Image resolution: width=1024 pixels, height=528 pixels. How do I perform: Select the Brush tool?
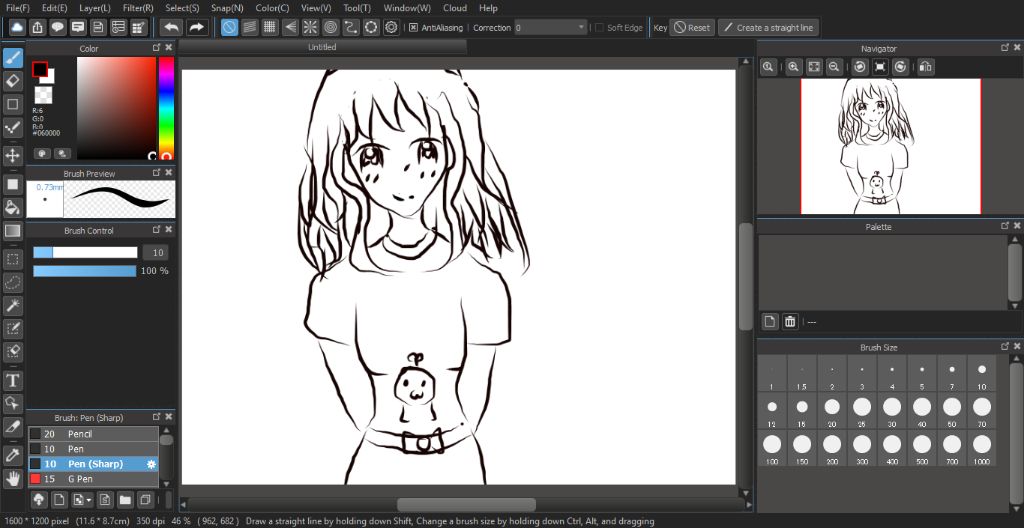click(12, 58)
